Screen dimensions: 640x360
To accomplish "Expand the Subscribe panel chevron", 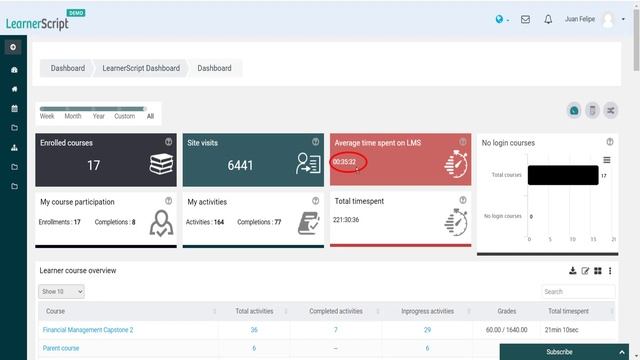I will (x=622, y=352).
